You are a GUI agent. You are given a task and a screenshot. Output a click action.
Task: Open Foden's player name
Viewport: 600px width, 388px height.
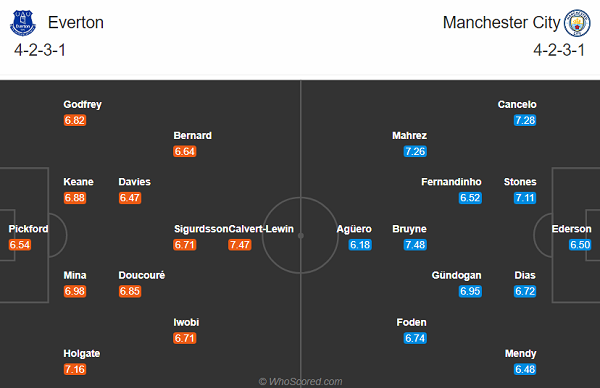pyautogui.click(x=411, y=322)
